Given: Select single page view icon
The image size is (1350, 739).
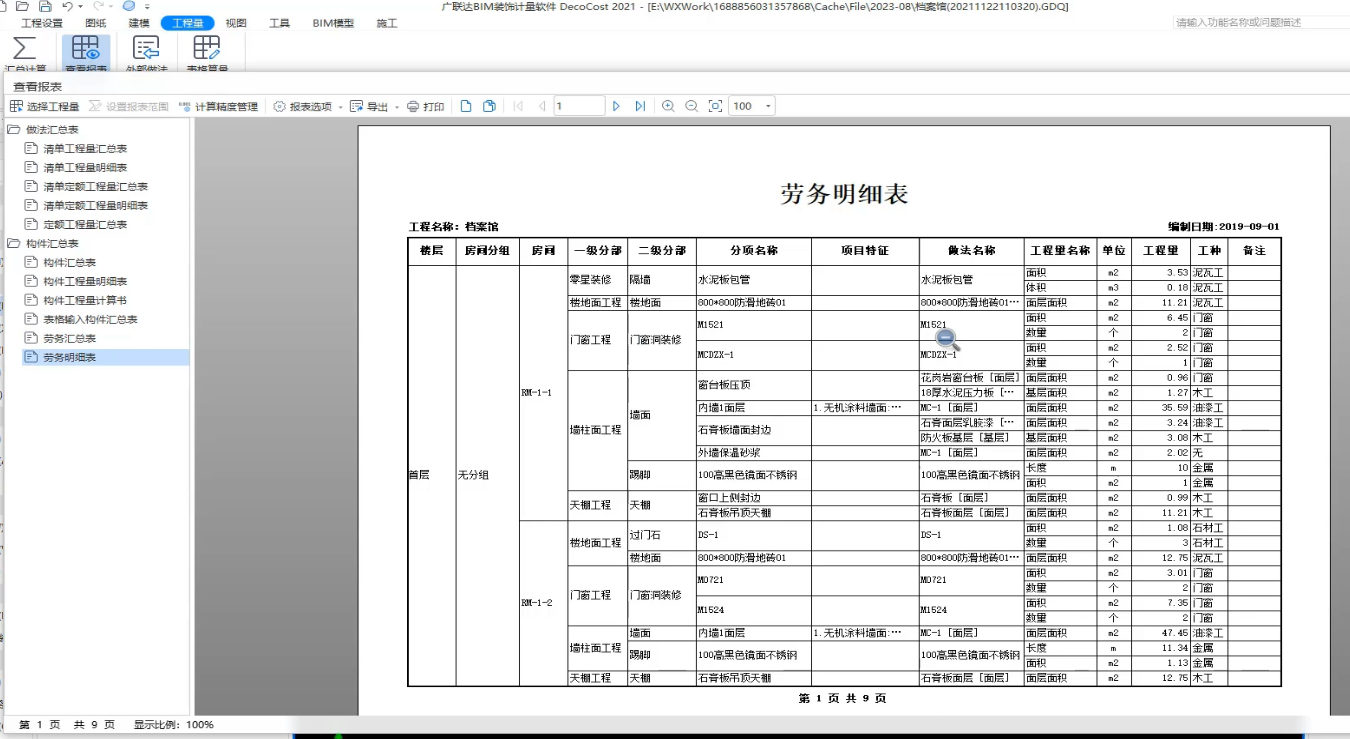Looking at the screenshot, I should pos(466,106).
